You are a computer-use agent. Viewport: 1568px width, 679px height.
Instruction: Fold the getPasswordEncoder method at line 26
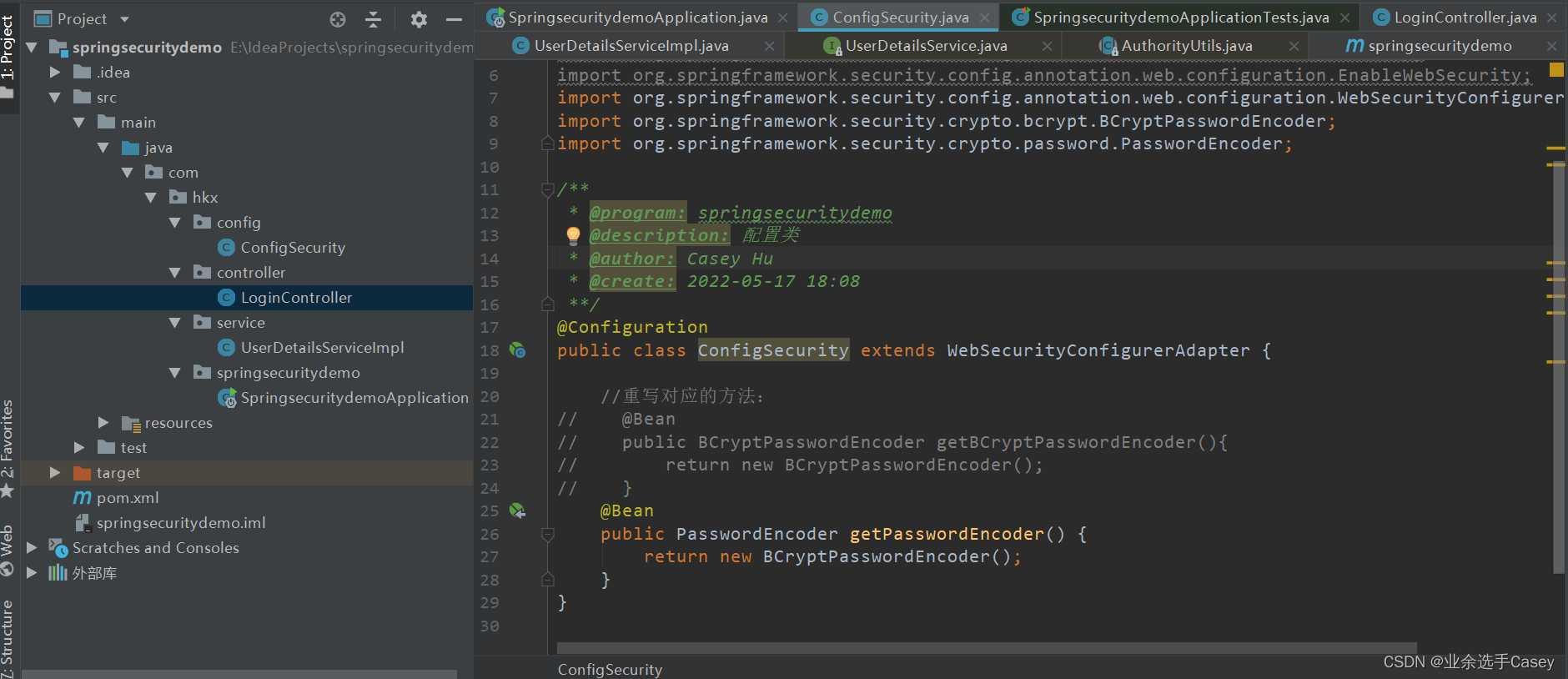pyautogui.click(x=548, y=534)
